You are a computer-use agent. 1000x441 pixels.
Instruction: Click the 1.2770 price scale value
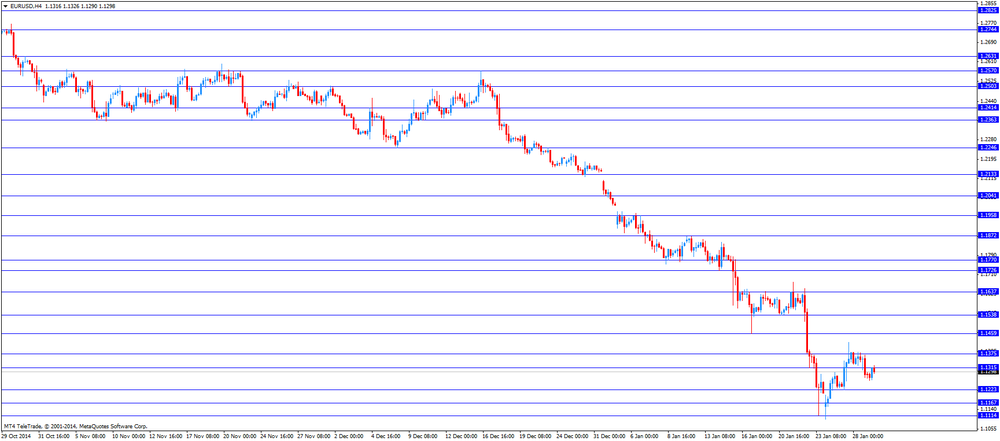(987, 22)
